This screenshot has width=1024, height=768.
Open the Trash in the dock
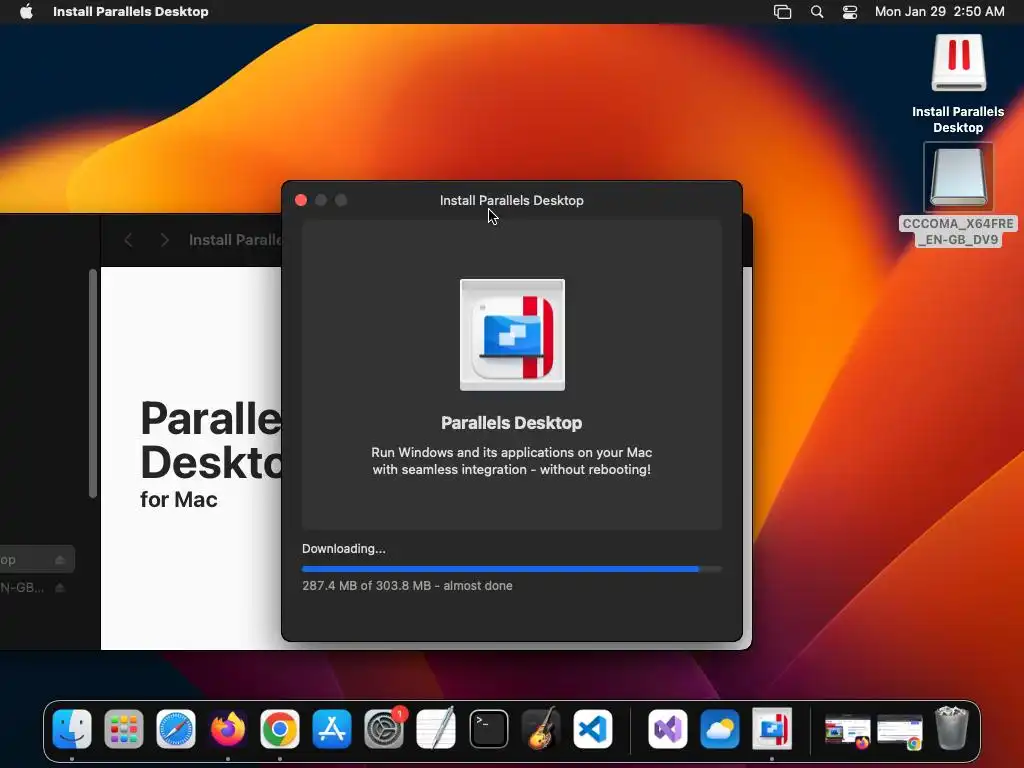pos(952,729)
